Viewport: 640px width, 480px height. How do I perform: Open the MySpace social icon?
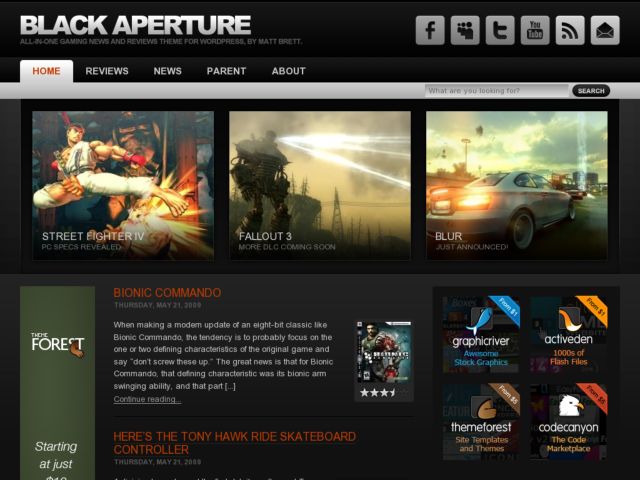point(465,30)
